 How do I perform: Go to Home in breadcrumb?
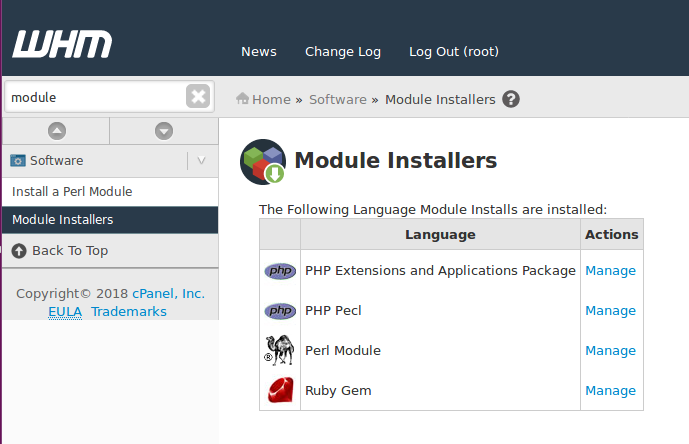[x=271, y=99]
